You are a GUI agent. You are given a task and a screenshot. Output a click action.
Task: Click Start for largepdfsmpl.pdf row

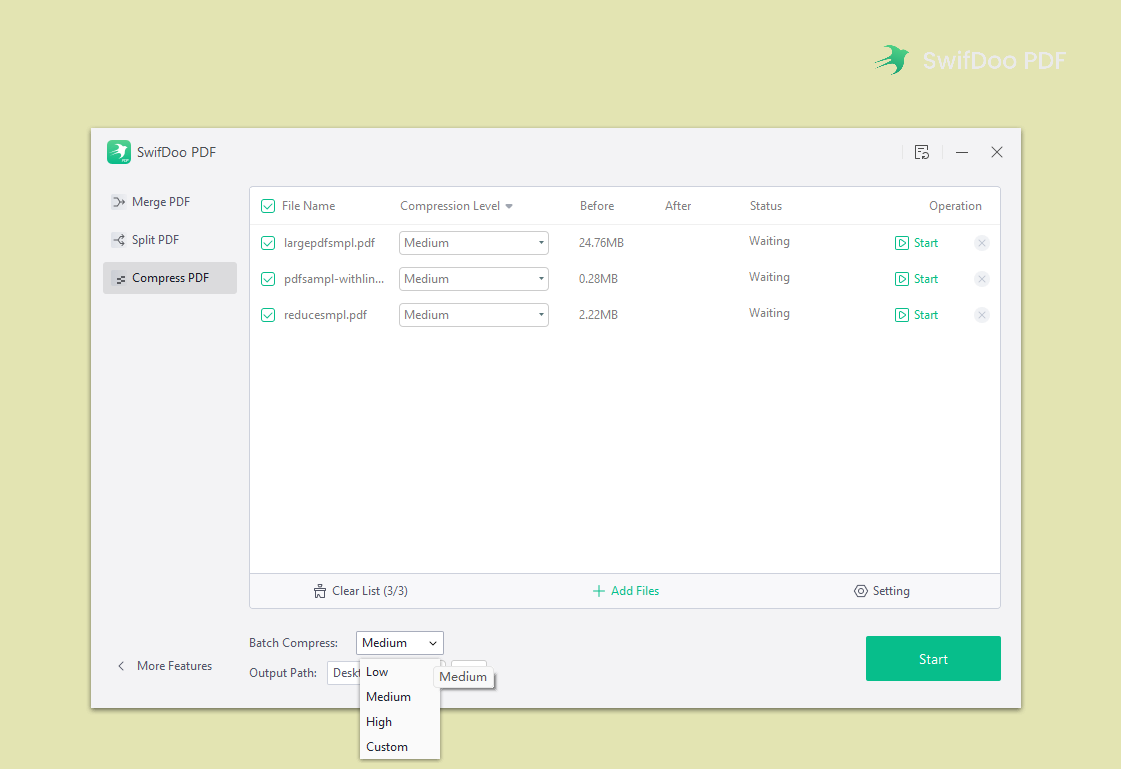(x=916, y=243)
